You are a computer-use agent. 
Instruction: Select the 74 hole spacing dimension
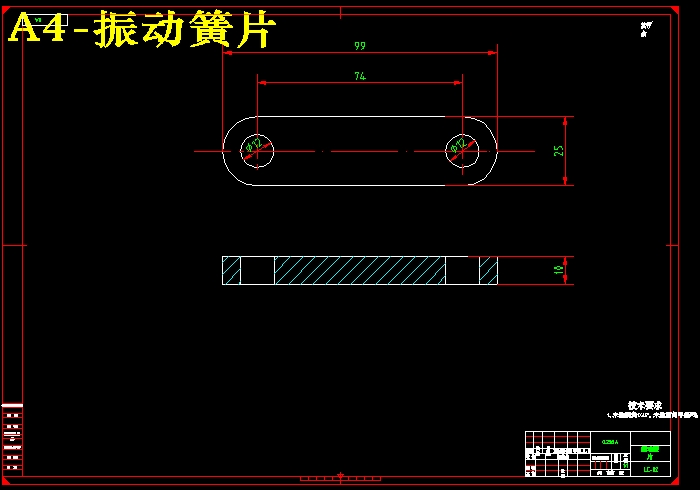tap(359, 76)
